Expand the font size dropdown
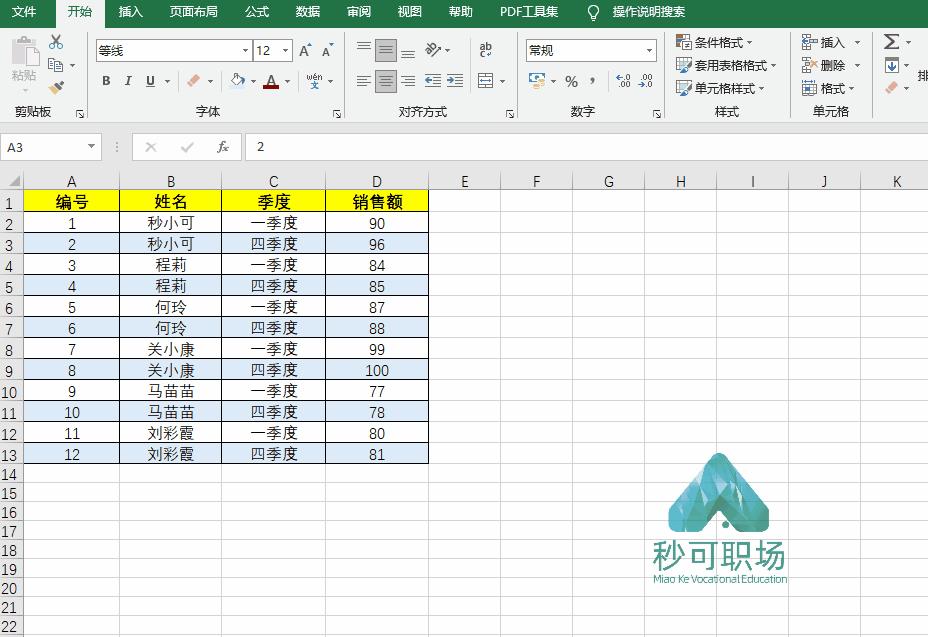Screen dimensions: 928x637 pyautogui.click(x=284, y=49)
